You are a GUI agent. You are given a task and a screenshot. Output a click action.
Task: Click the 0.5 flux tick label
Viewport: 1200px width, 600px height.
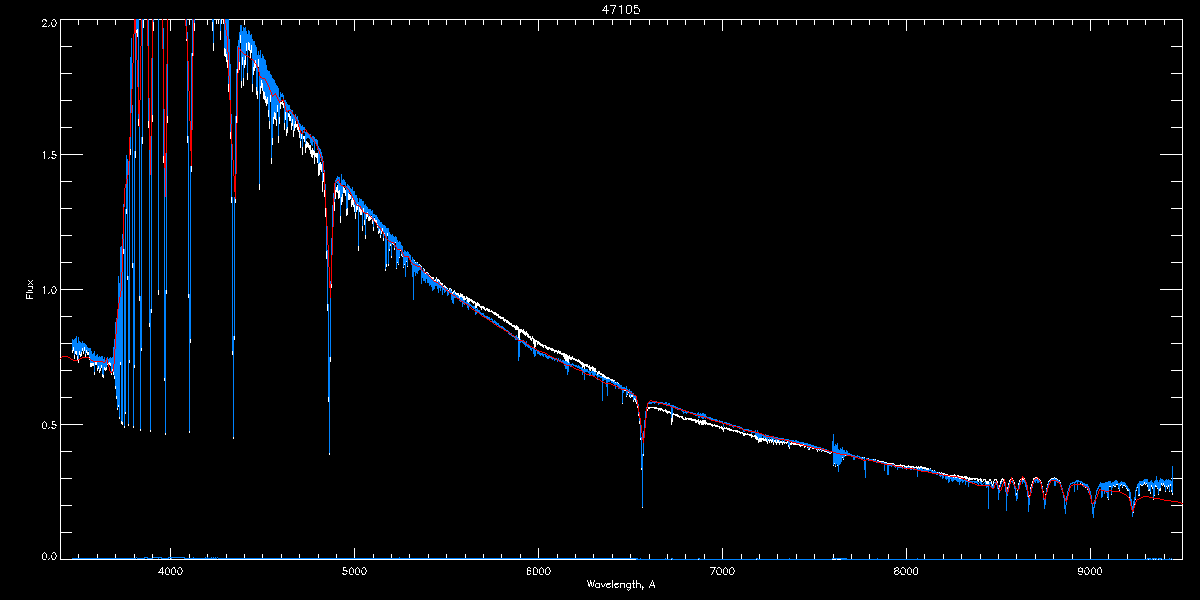(x=48, y=424)
